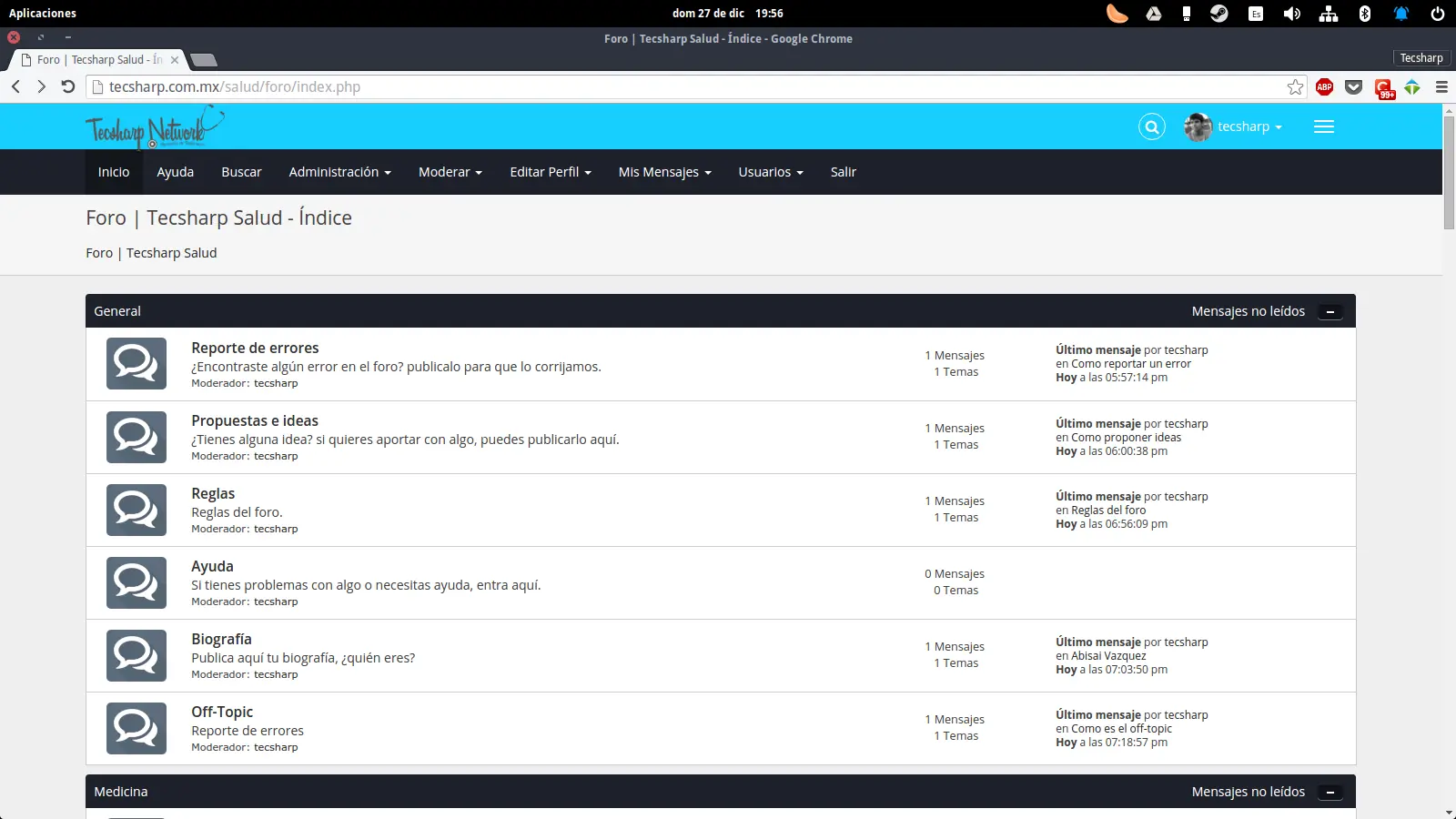The width and height of the screenshot is (1456, 819).
Task: Open the Pocket extension icon
Action: (x=1354, y=87)
